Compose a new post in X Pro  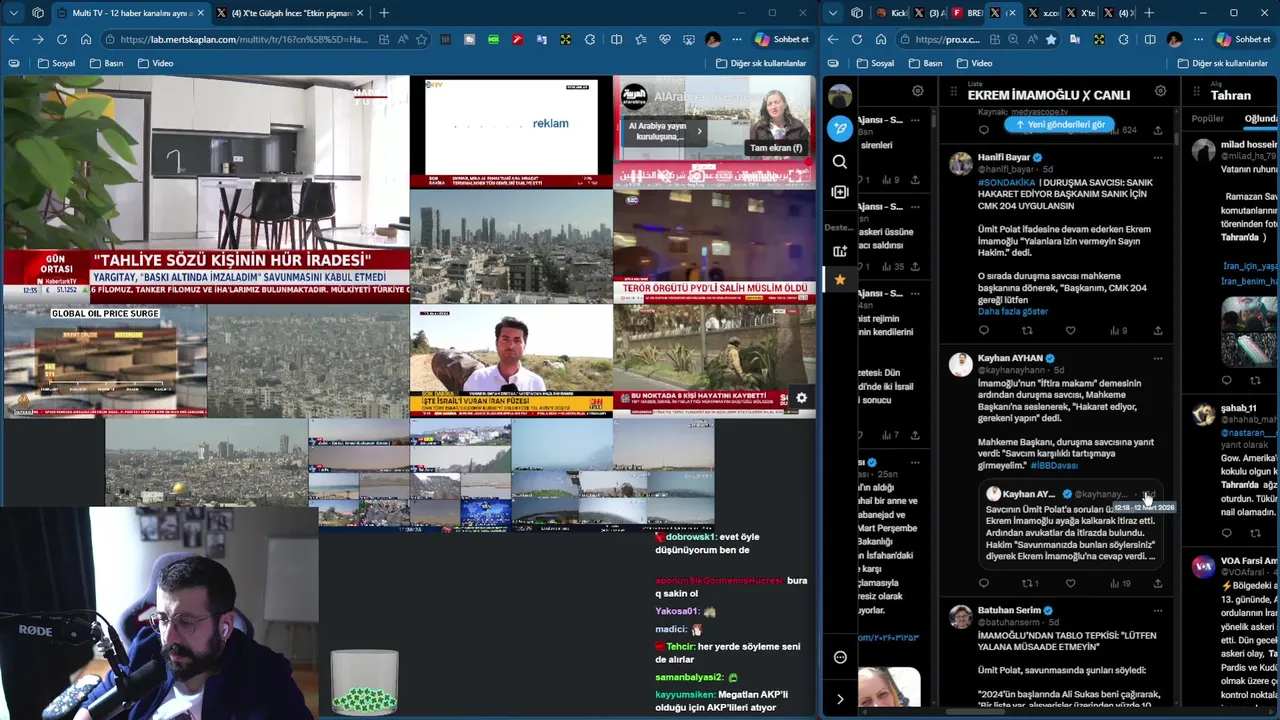click(840, 128)
